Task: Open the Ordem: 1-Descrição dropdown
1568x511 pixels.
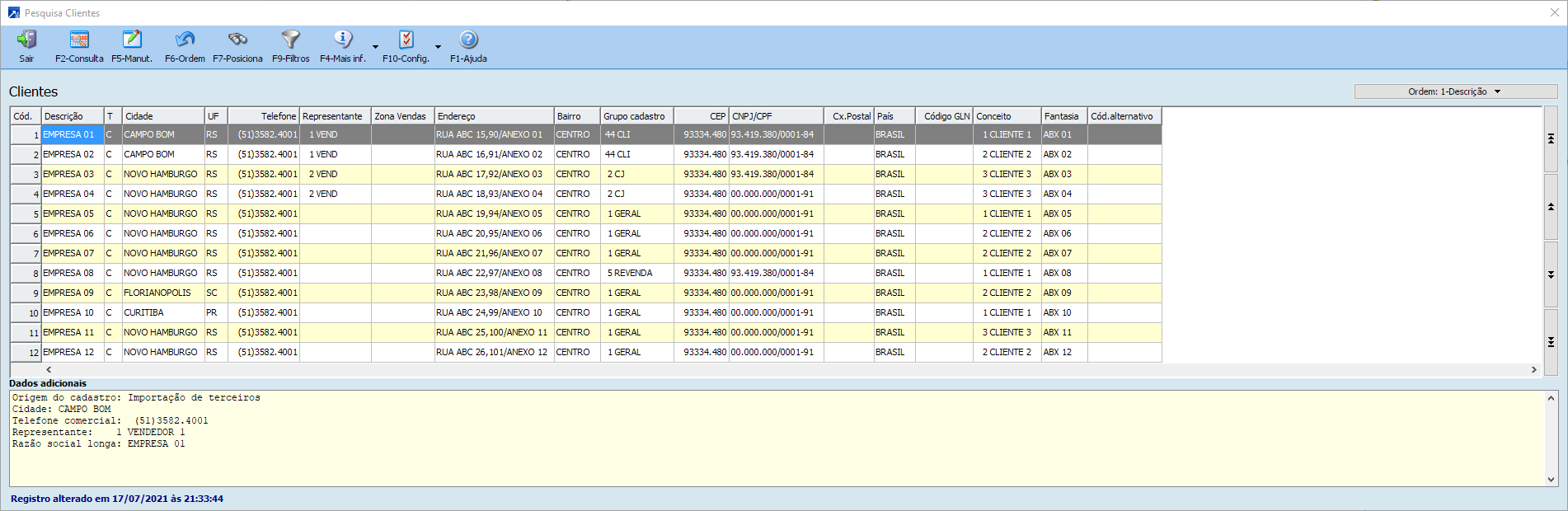Action: point(1455,91)
